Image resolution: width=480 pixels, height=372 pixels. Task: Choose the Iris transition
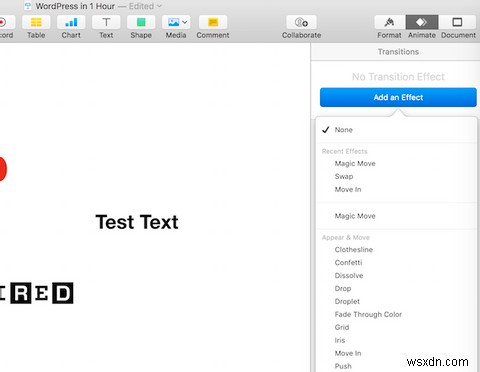pos(396,340)
